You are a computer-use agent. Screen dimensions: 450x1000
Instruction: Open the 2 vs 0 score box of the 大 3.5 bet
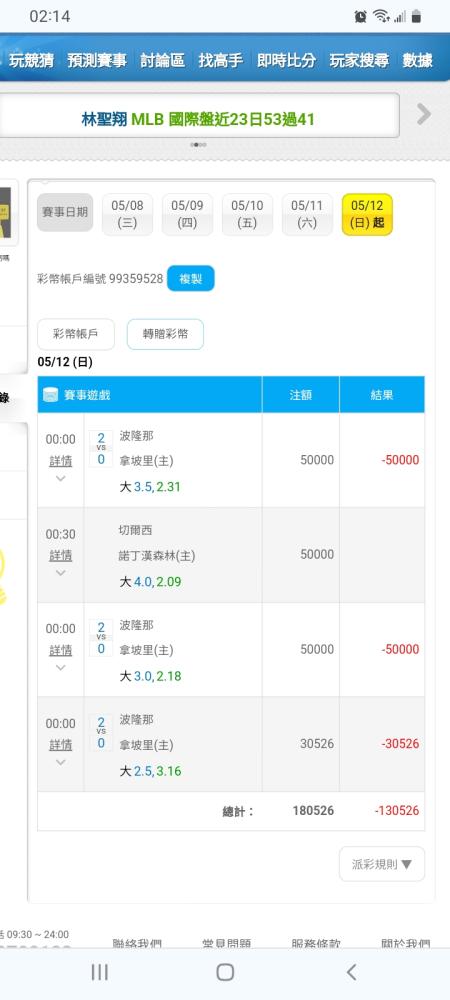tap(101, 449)
